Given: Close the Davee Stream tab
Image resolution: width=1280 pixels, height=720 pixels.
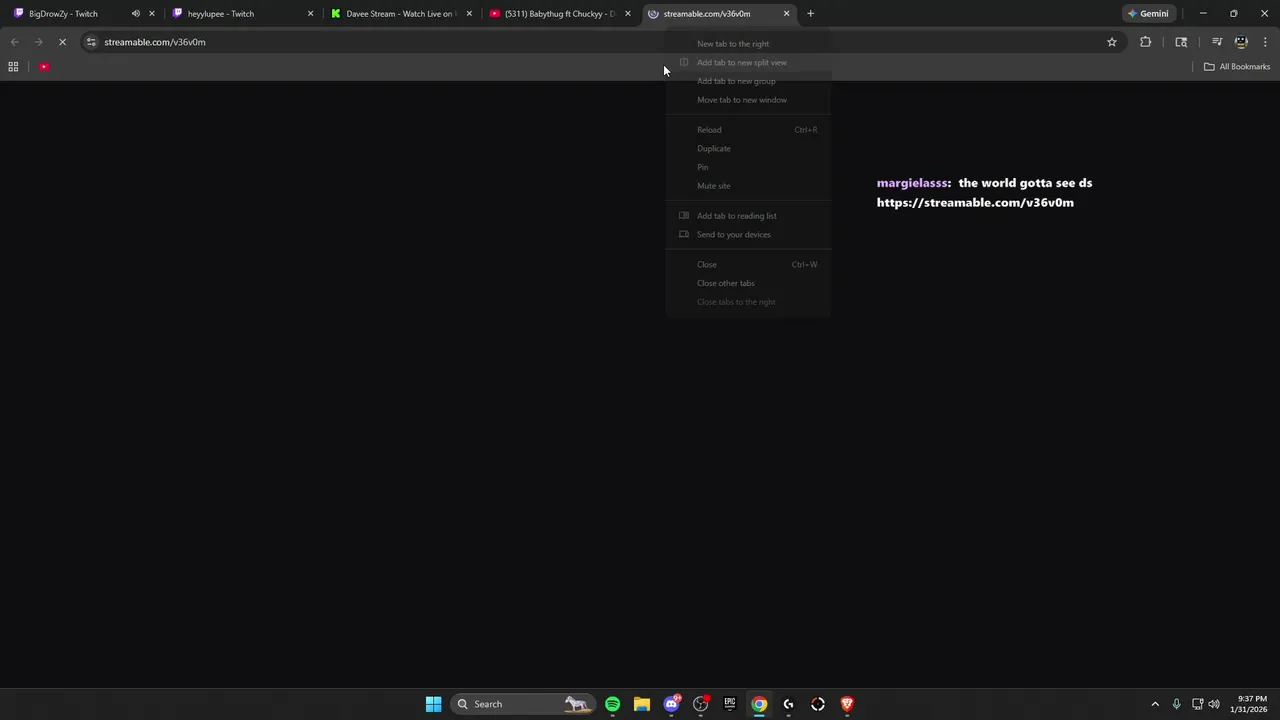Looking at the screenshot, I should point(469,14).
